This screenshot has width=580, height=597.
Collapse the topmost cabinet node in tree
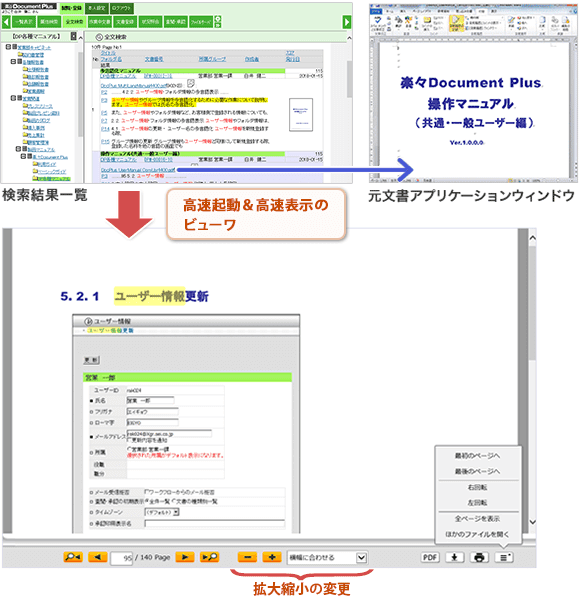point(8,47)
